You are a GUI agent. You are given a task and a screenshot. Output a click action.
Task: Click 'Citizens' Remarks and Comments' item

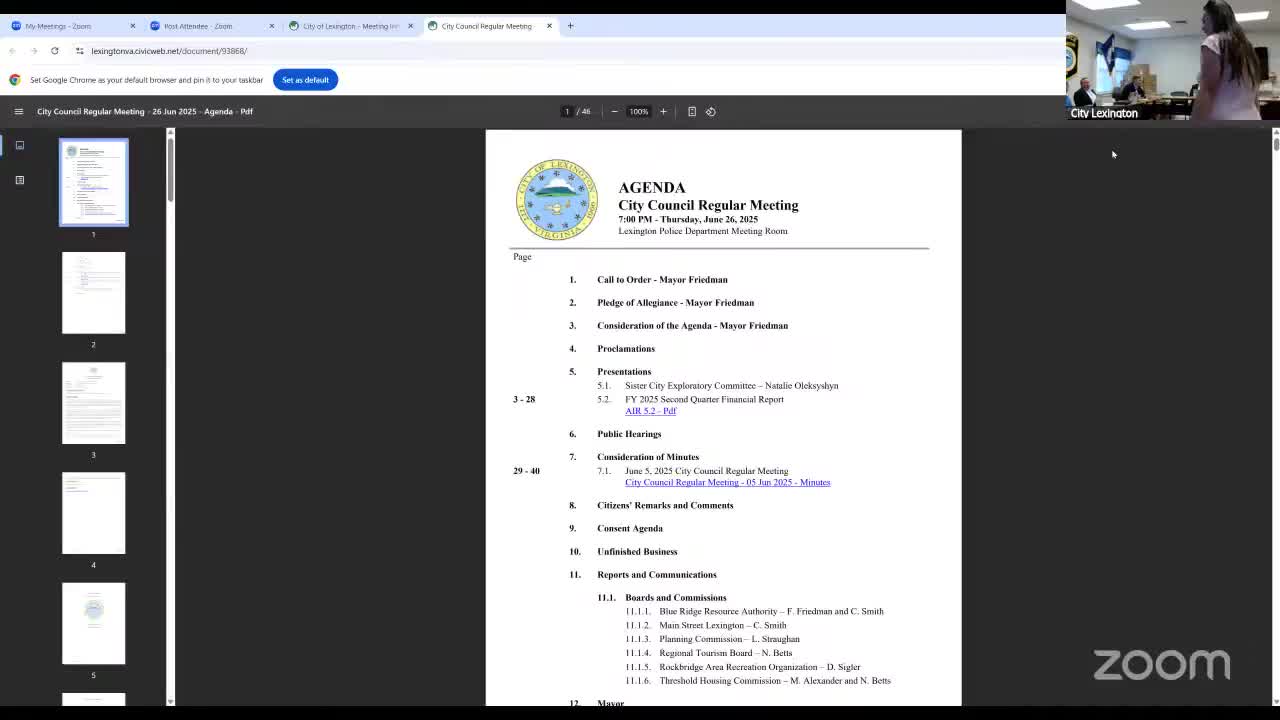[x=665, y=505]
